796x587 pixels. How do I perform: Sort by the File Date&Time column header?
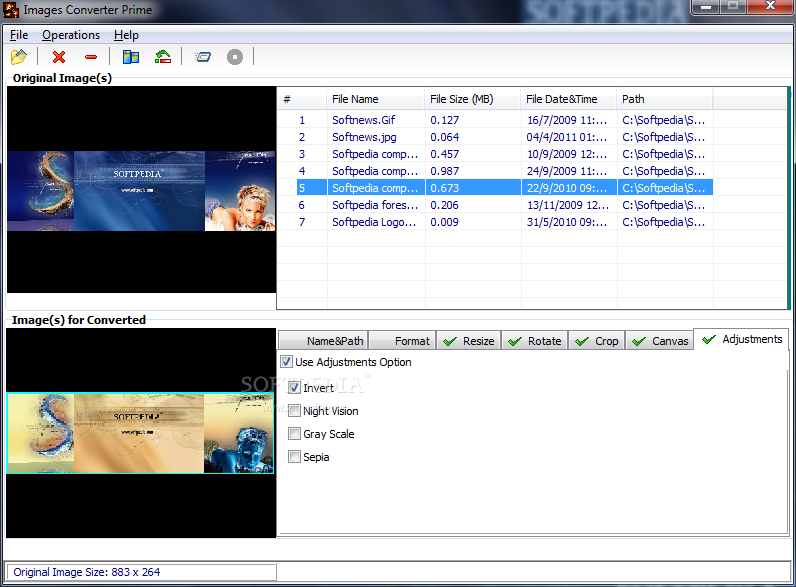569,99
